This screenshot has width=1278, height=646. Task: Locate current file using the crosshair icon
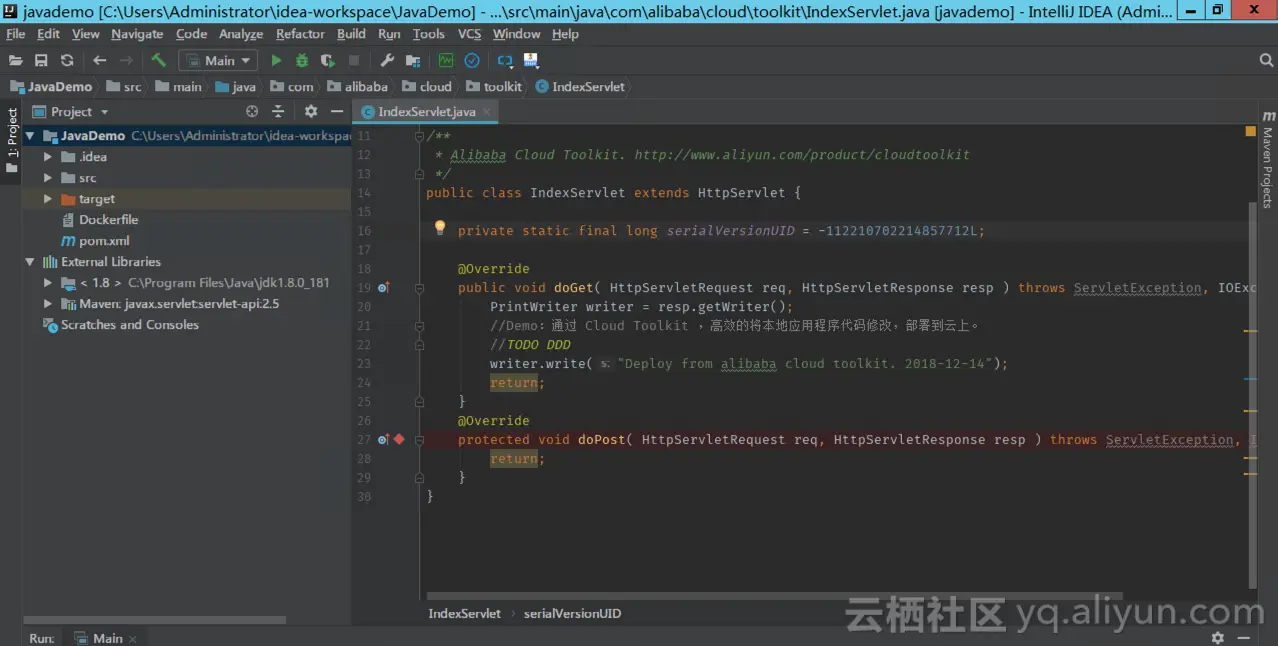[x=252, y=111]
